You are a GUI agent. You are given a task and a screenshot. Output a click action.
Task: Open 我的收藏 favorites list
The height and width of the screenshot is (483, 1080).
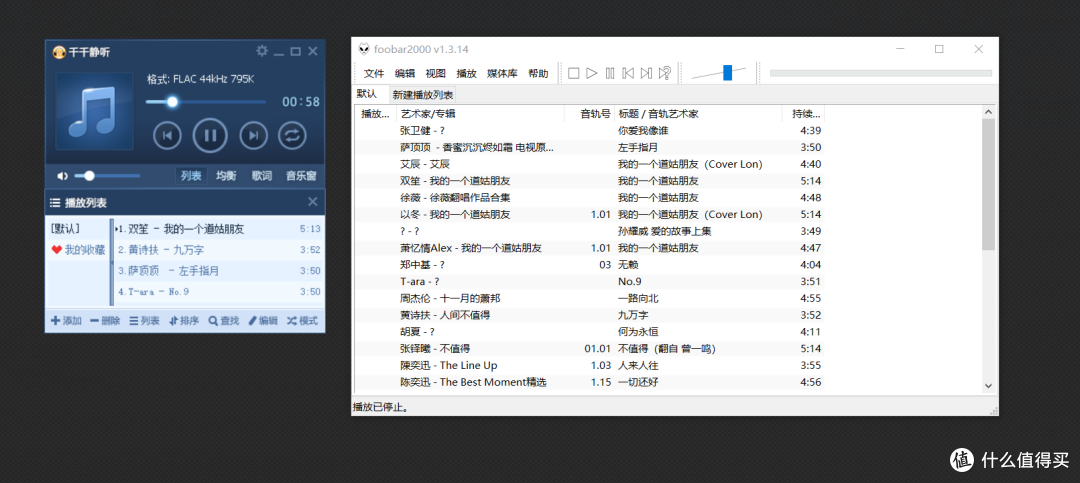(x=79, y=249)
